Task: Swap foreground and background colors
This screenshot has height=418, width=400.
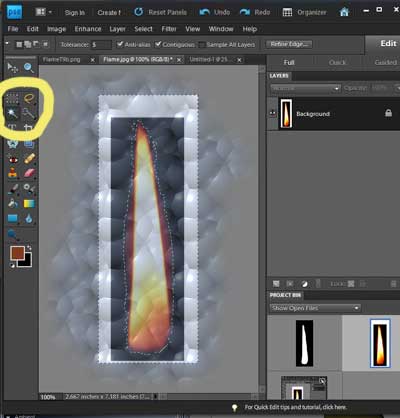Action: (x=29, y=248)
